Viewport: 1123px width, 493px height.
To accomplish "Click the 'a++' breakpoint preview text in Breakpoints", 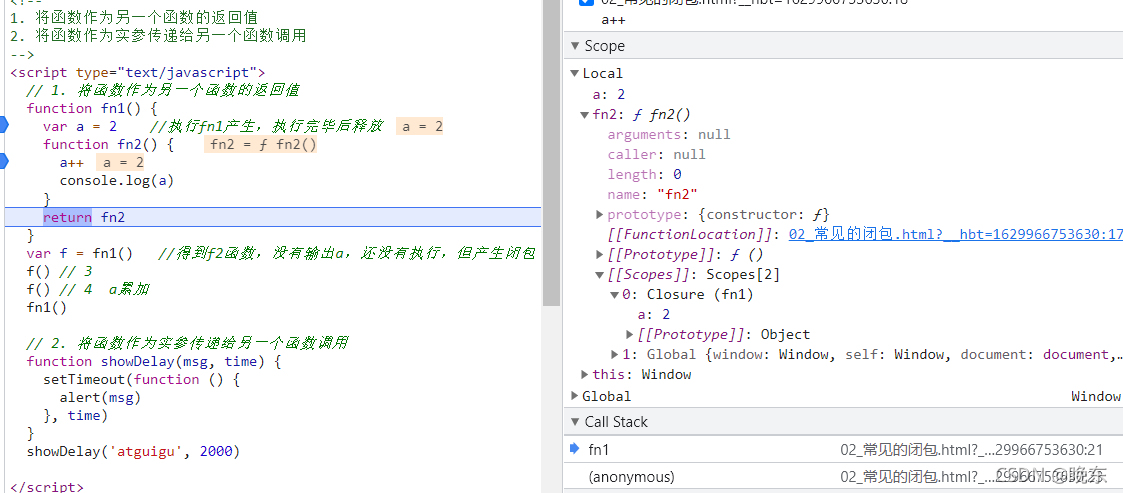I will [x=613, y=19].
